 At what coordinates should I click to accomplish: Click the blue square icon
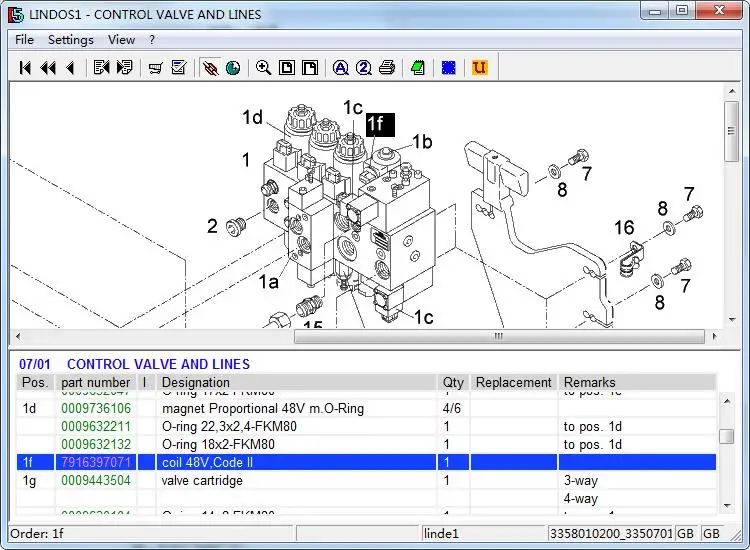[x=449, y=68]
